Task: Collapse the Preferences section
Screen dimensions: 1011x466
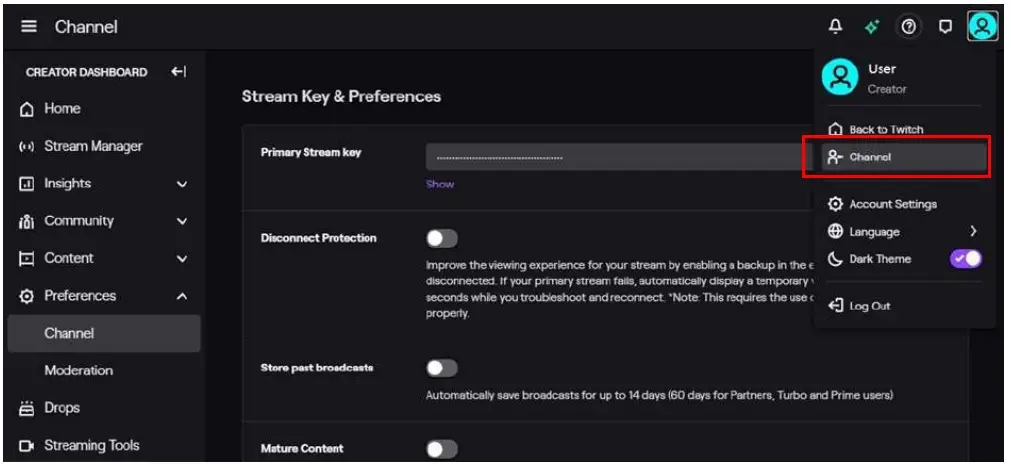Action: 182,296
